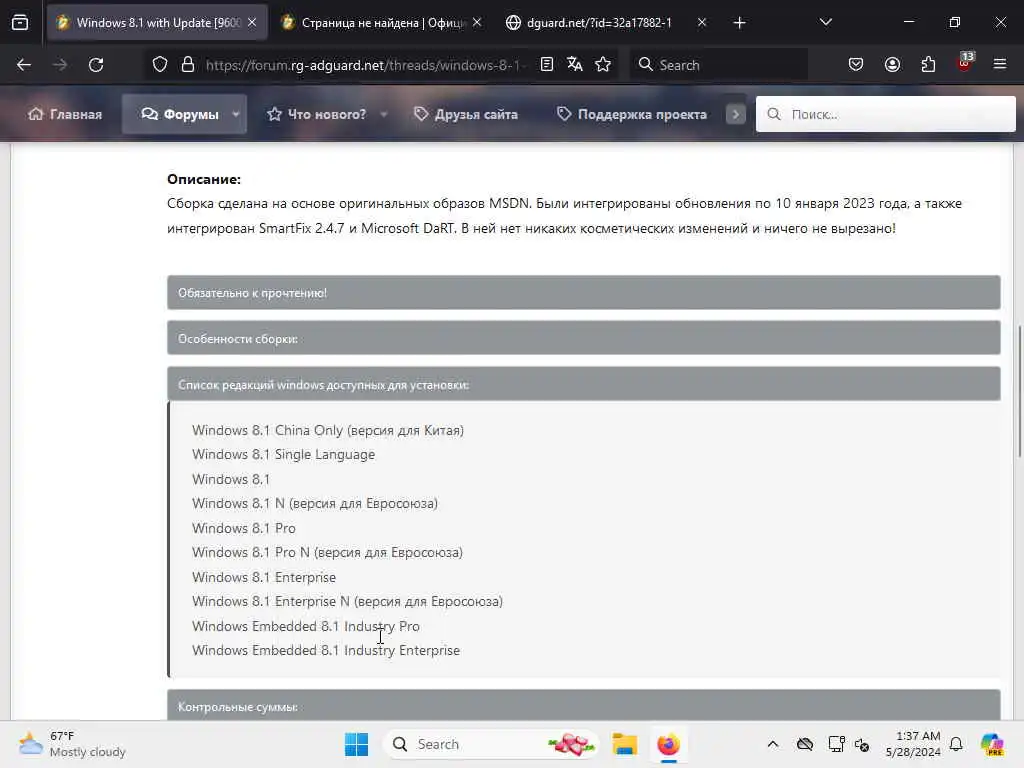Select text Windows Embedded 8.1 Industry Enterprise

coord(326,650)
